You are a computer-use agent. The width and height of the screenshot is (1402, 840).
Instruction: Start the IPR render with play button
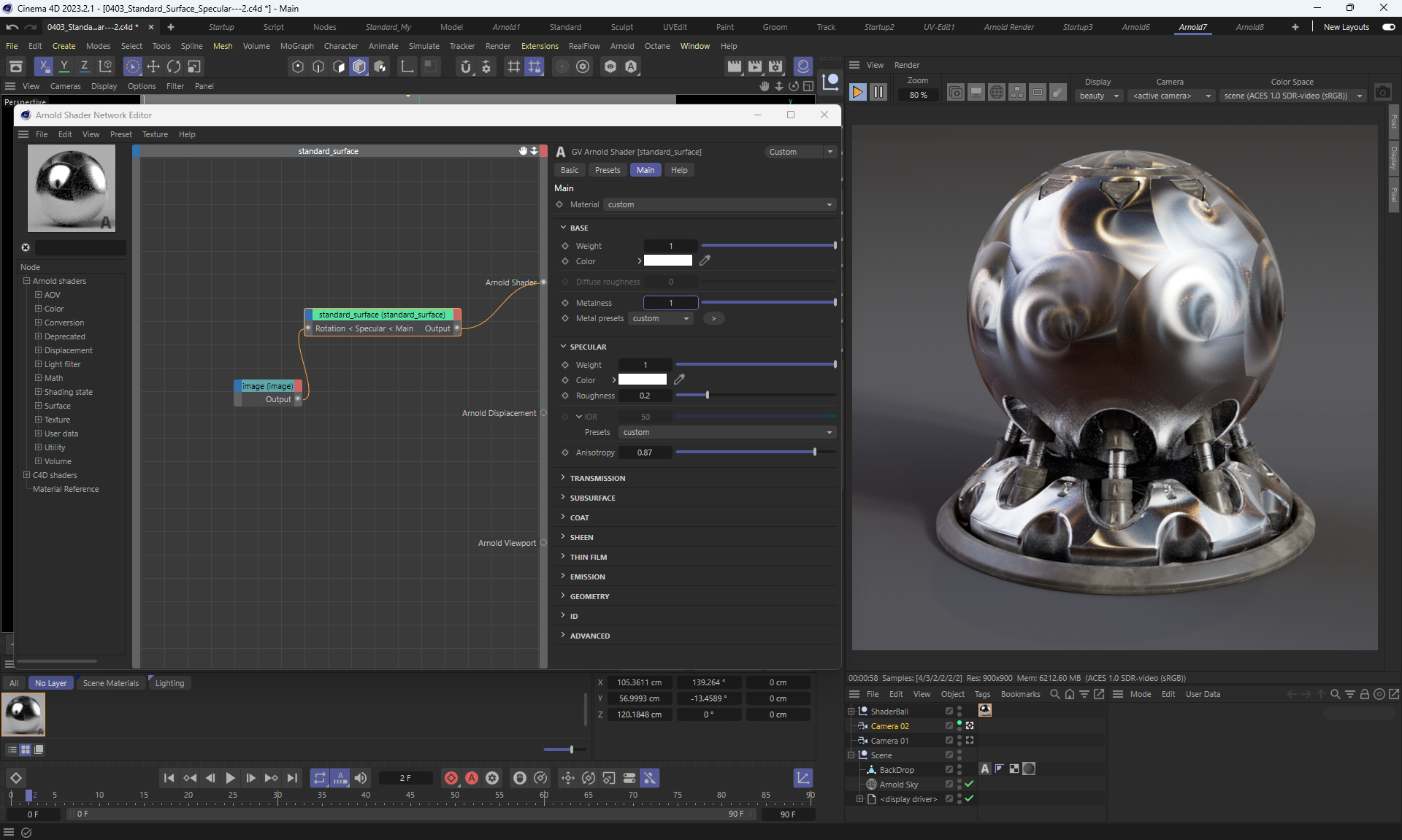(858, 93)
